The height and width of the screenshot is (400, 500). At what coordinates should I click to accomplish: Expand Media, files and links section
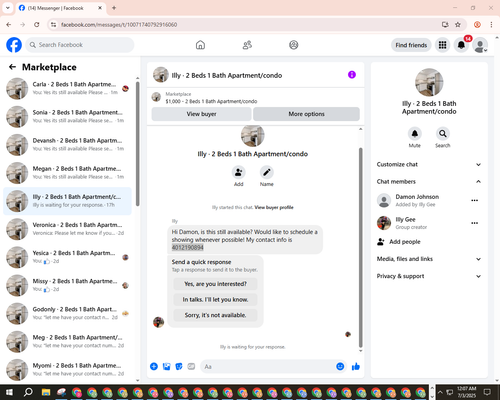[x=429, y=259]
